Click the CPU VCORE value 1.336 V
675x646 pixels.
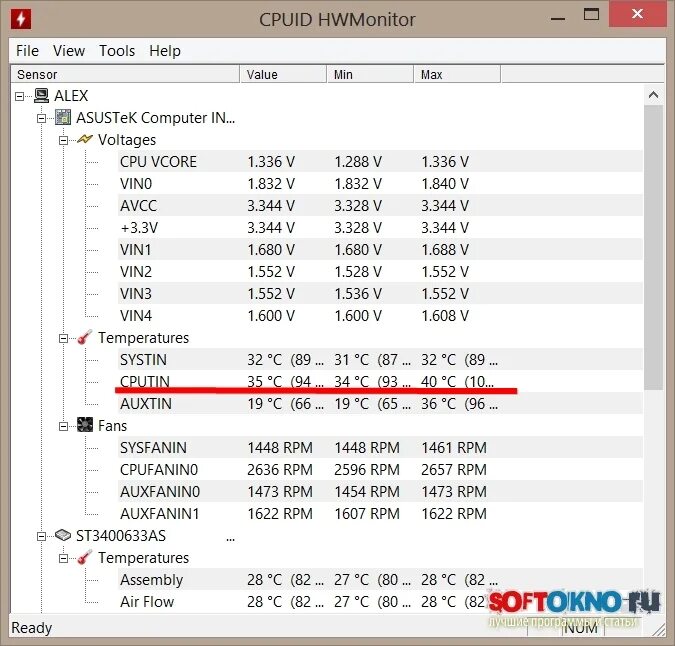coord(271,161)
